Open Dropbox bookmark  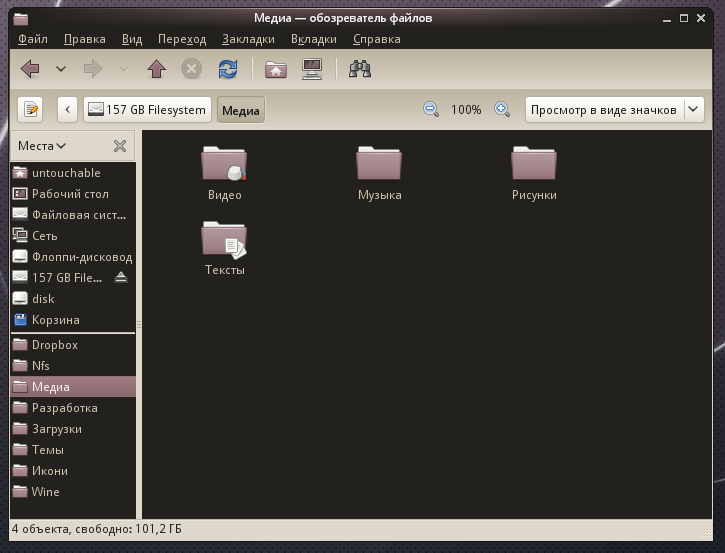click(73, 345)
